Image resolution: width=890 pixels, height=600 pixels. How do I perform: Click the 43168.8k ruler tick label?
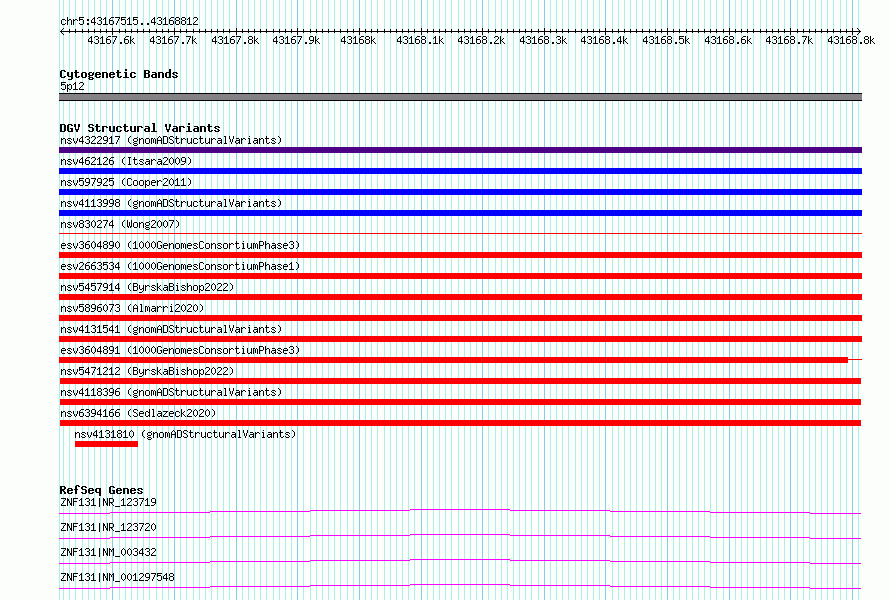point(851,40)
